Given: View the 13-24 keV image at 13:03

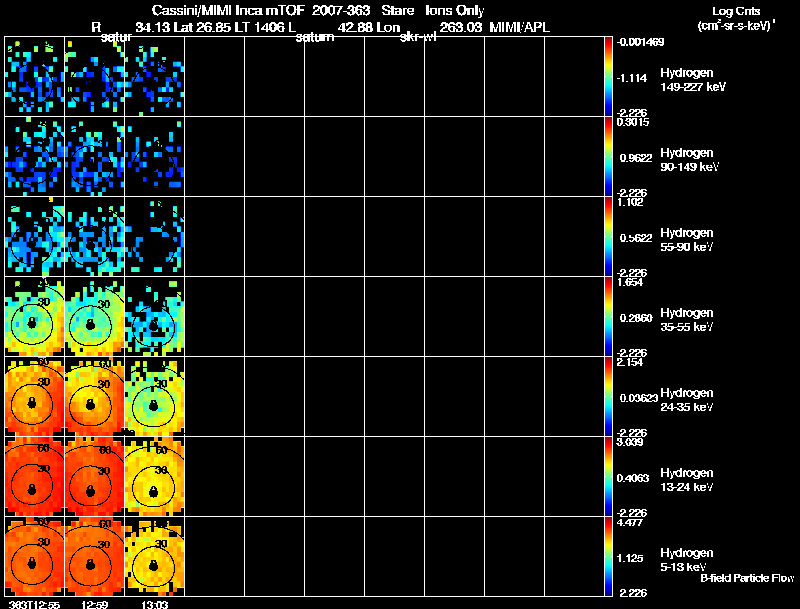Looking at the screenshot, I should point(155,477).
